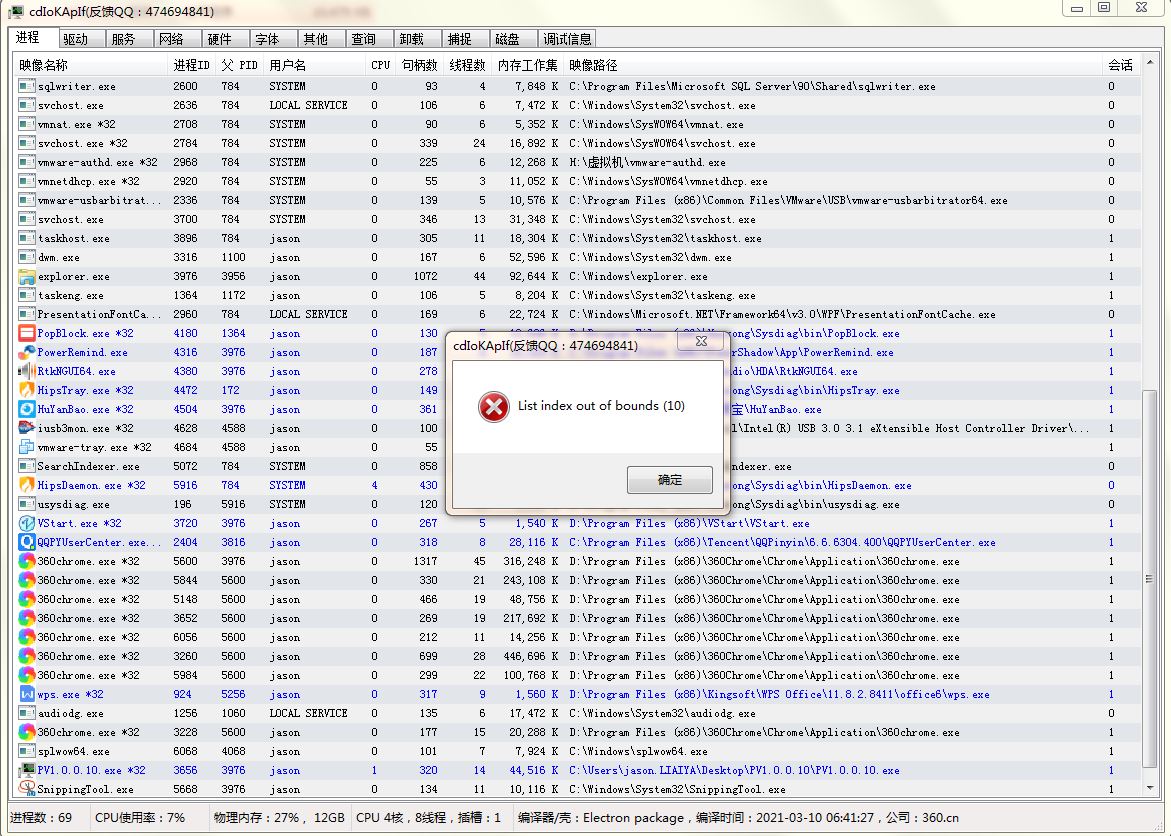Viewport: 1171px width, 836px height.
Task: Click the PopBlock.exe process icon
Action: pos(27,333)
